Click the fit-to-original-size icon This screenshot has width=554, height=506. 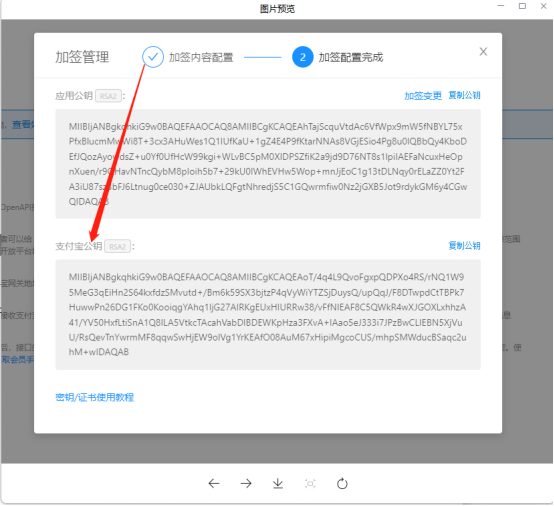tap(310, 483)
